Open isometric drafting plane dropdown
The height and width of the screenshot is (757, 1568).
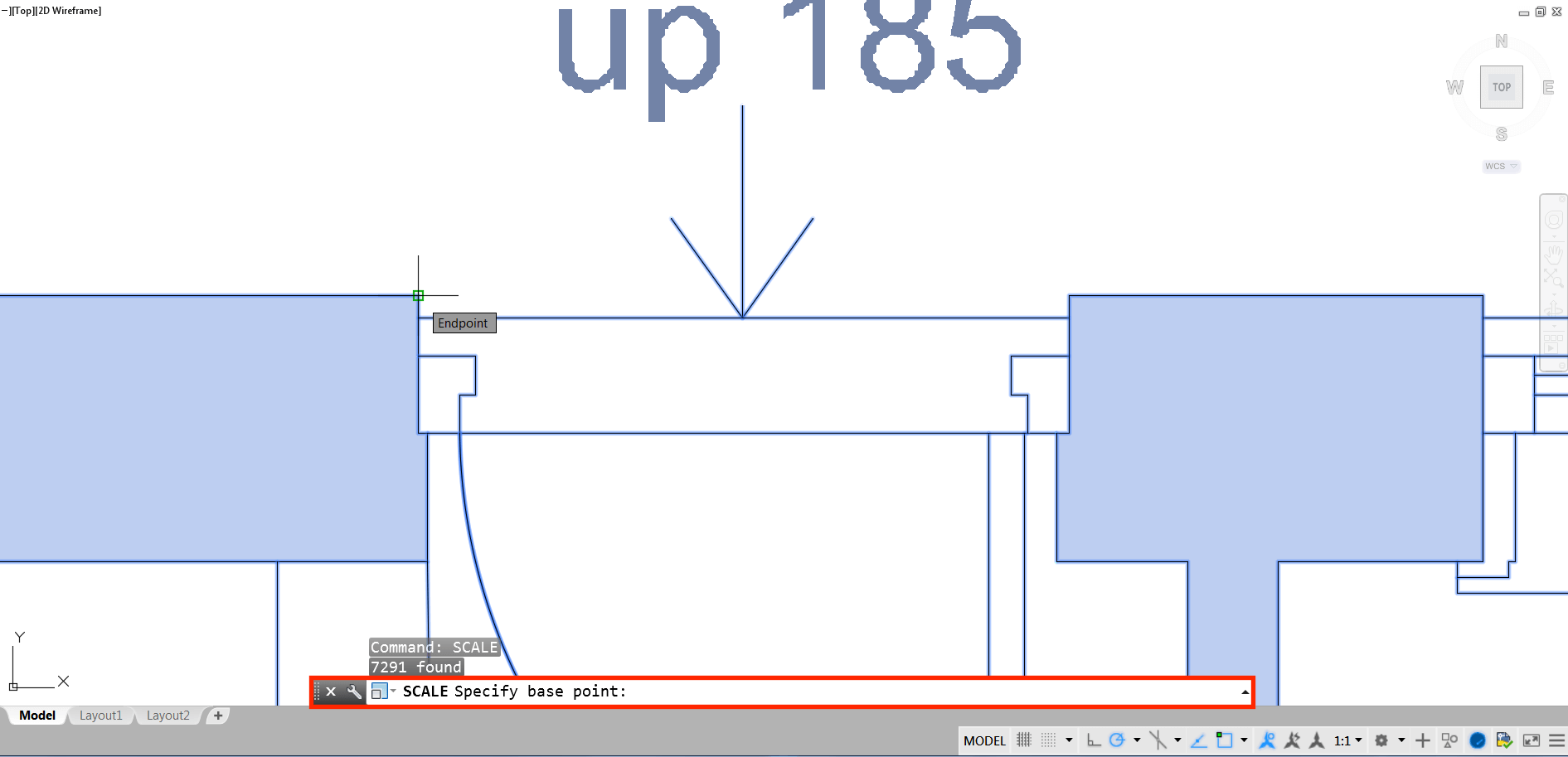pyautogui.click(x=1177, y=740)
